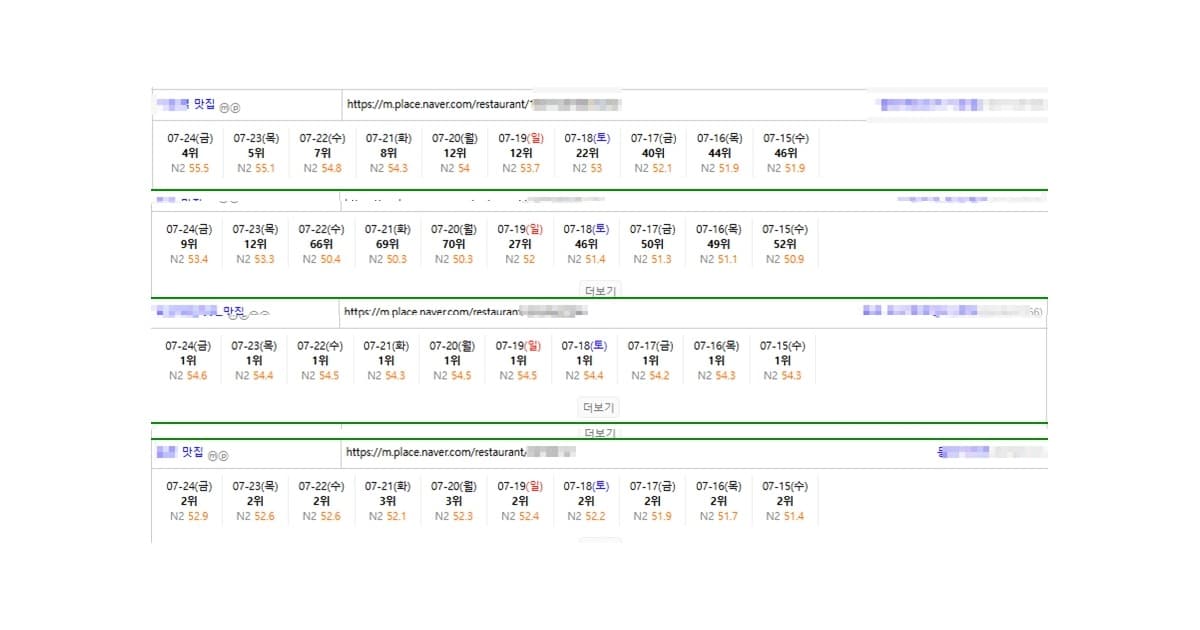Viewport: 1200px width, 630px height.
Task: Click the circled M icon in the first keyword row
Action: (x=224, y=107)
